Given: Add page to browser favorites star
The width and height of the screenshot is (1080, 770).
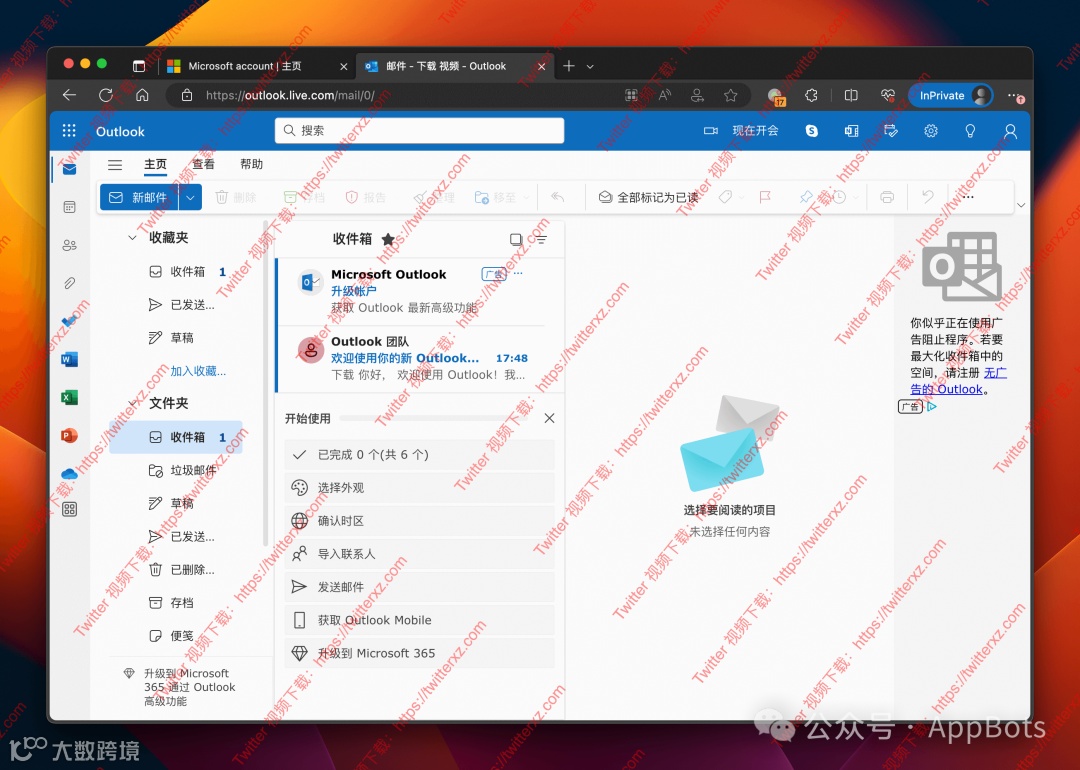Looking at the screenshot, I should tap(730, 96).
